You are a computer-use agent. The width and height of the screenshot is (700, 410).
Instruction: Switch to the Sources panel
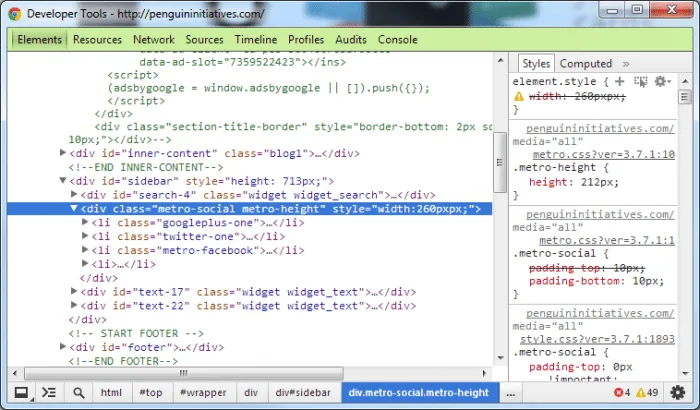pos(204,39)
